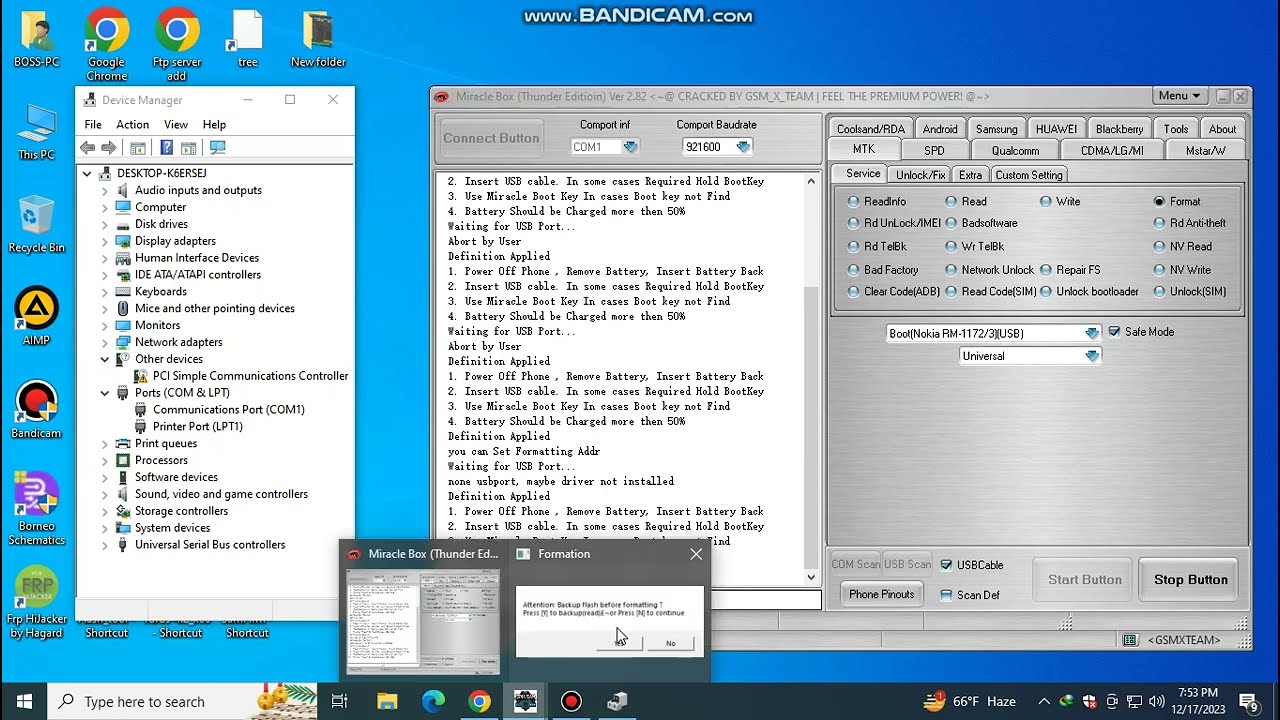This screenshot has height=720, width=1280.
Task: Launch AIMP from the desktop
Action: [37, 317]
